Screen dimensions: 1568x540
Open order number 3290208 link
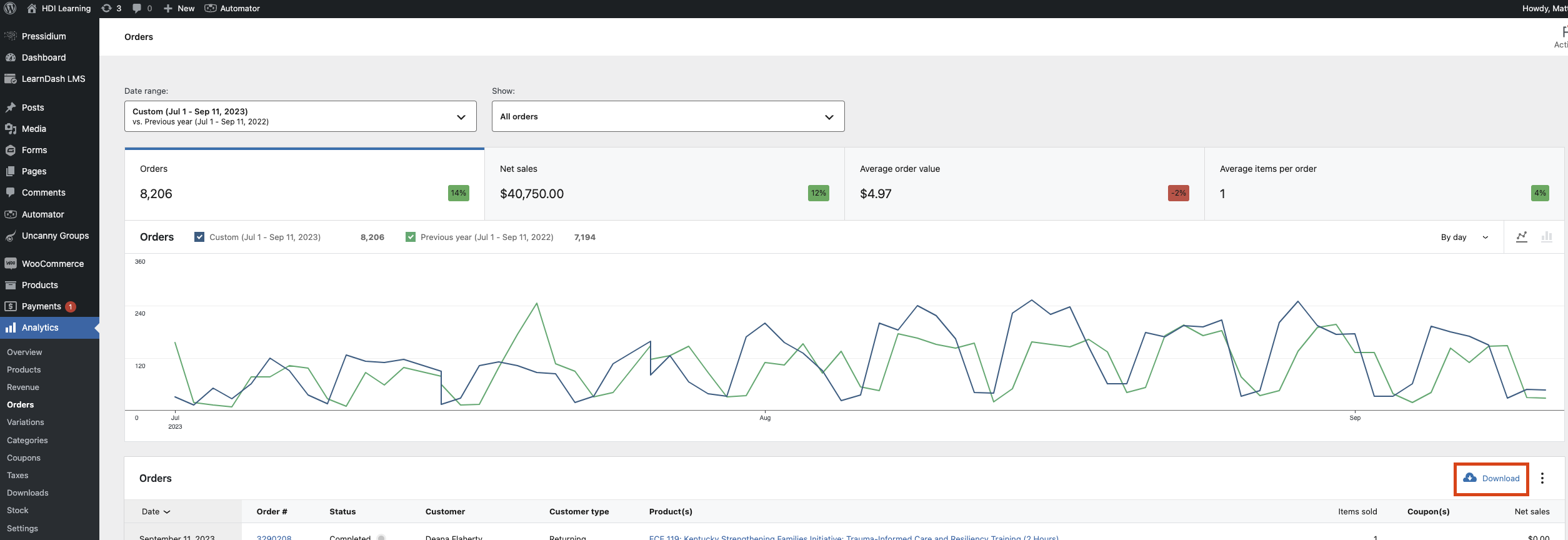click(274, 537)
